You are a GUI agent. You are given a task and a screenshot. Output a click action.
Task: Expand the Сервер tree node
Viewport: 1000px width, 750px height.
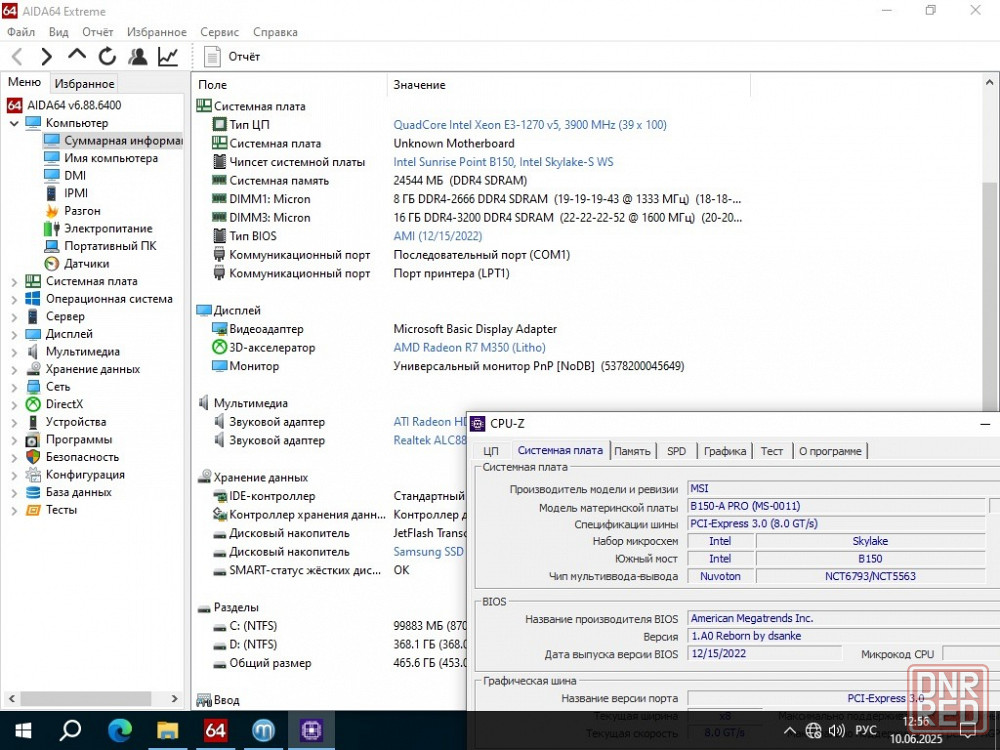tap(14, 316)
